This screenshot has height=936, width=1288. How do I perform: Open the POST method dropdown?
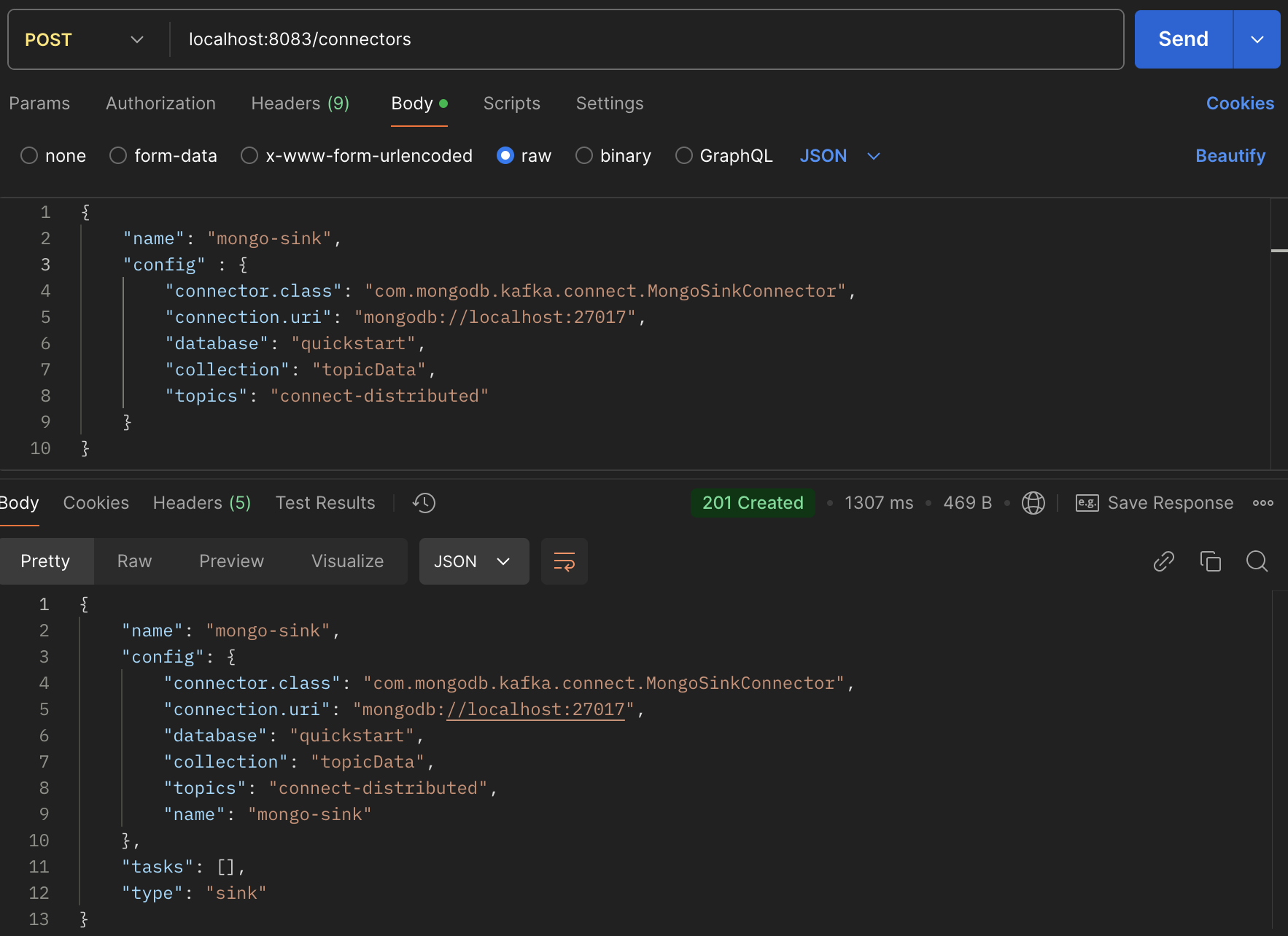click(x=84, y=39)
